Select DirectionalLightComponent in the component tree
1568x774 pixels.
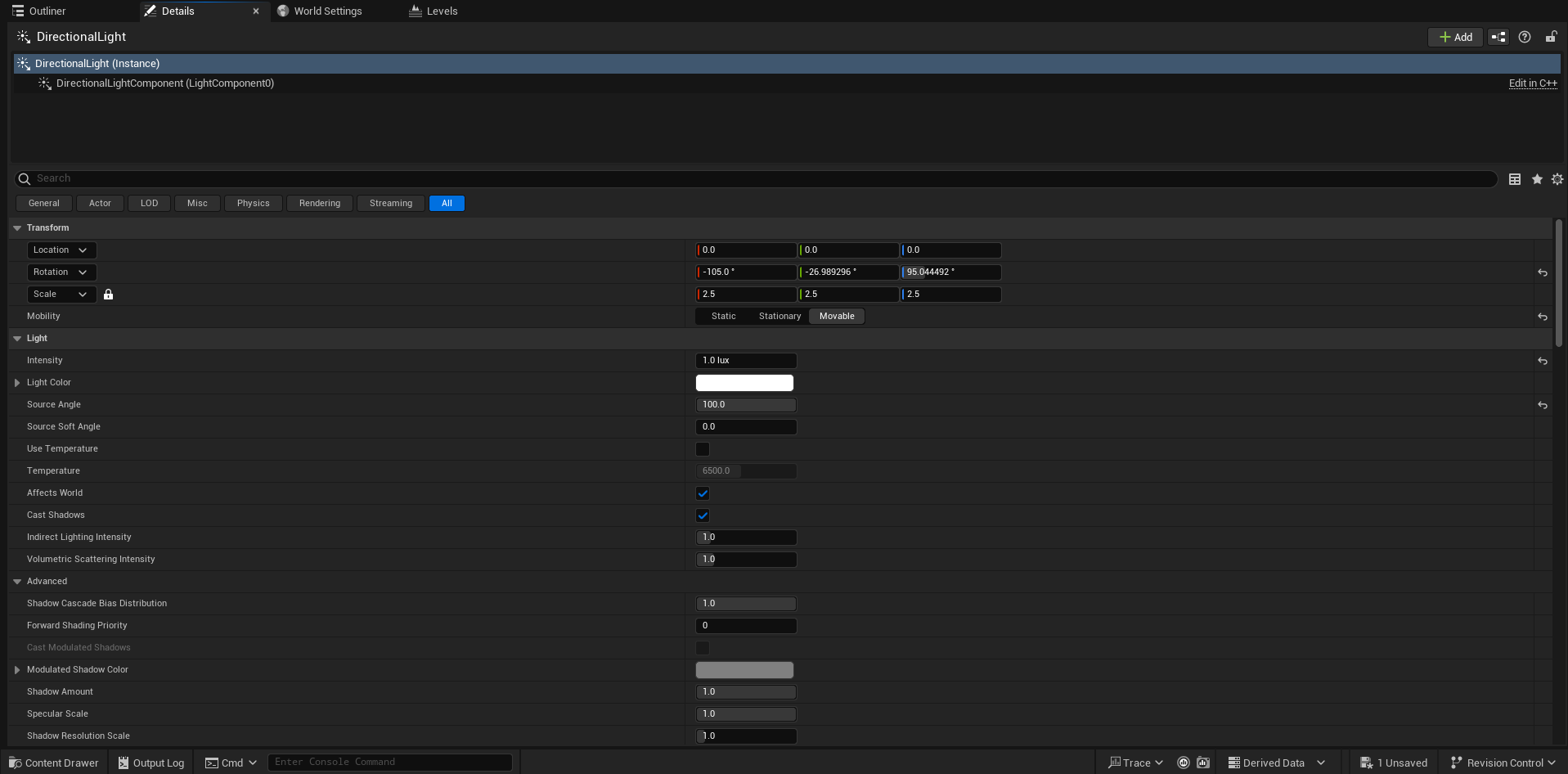pyautogui.click(x=165, y=83)
